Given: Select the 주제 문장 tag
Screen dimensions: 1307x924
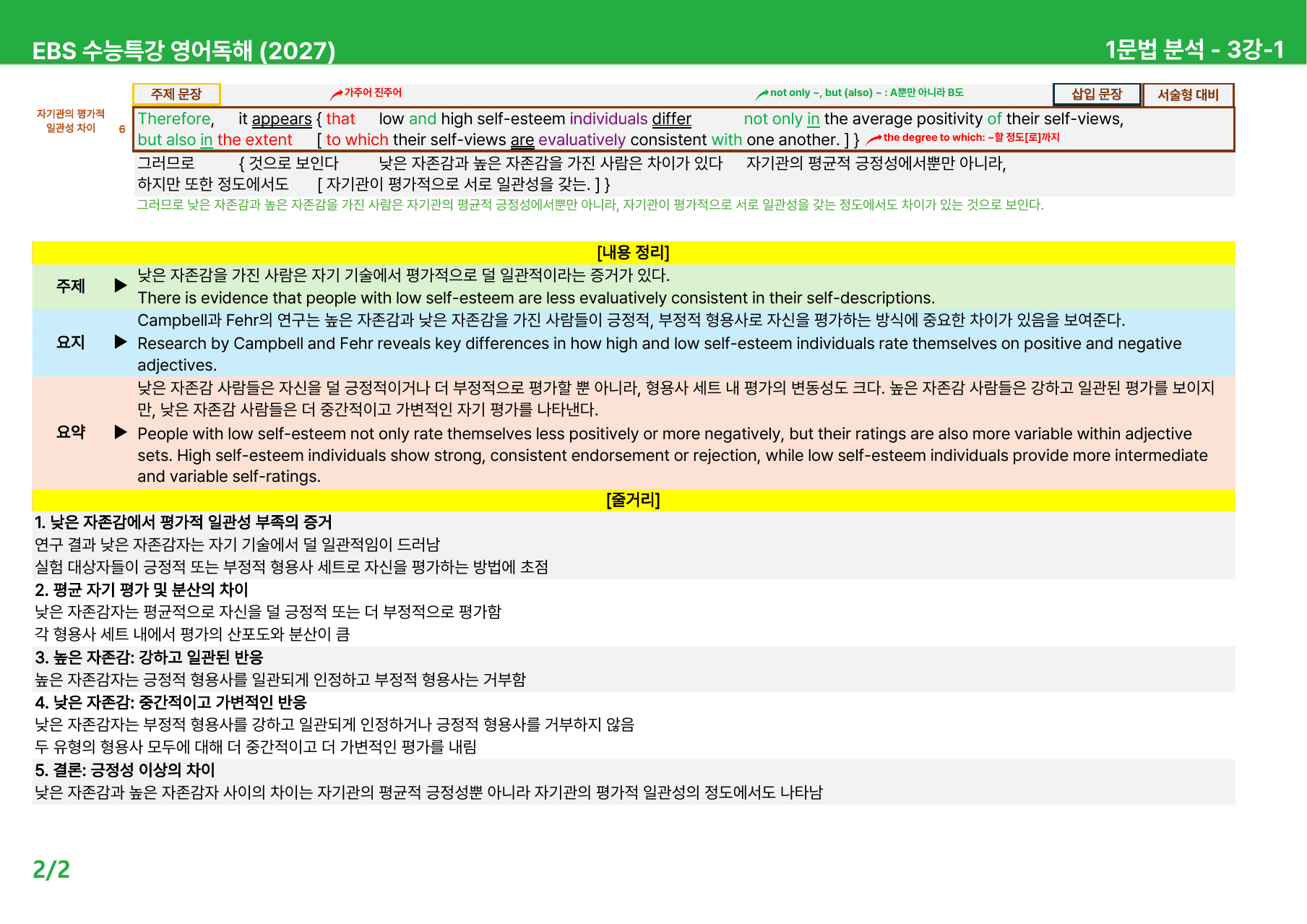Looking at the screenshot, I should (176, 95).
